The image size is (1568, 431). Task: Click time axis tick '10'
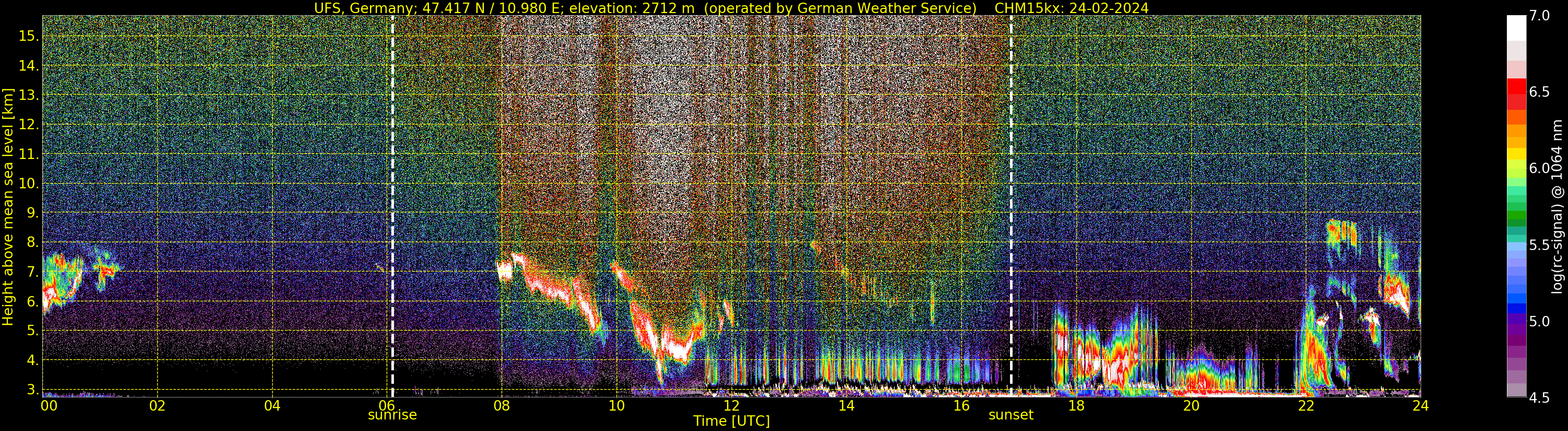(x=617, y=405)
